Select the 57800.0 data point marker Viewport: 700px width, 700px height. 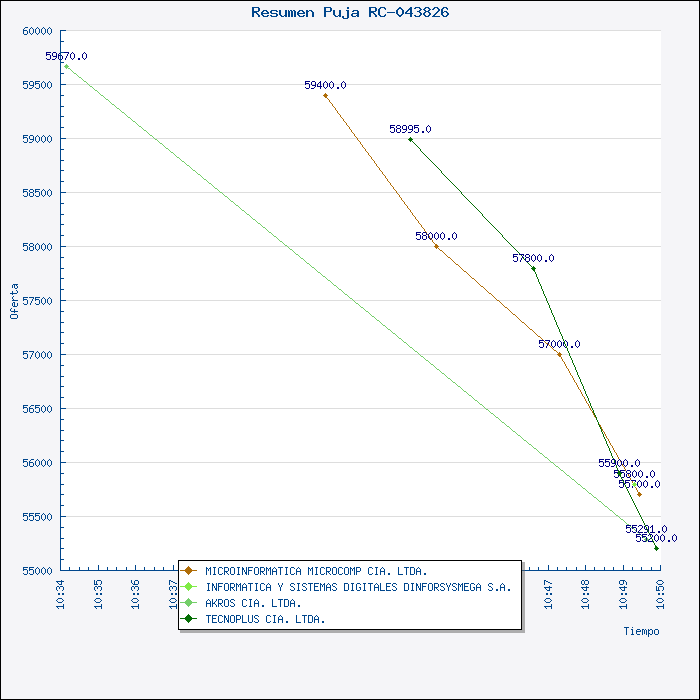click(533, 268)
